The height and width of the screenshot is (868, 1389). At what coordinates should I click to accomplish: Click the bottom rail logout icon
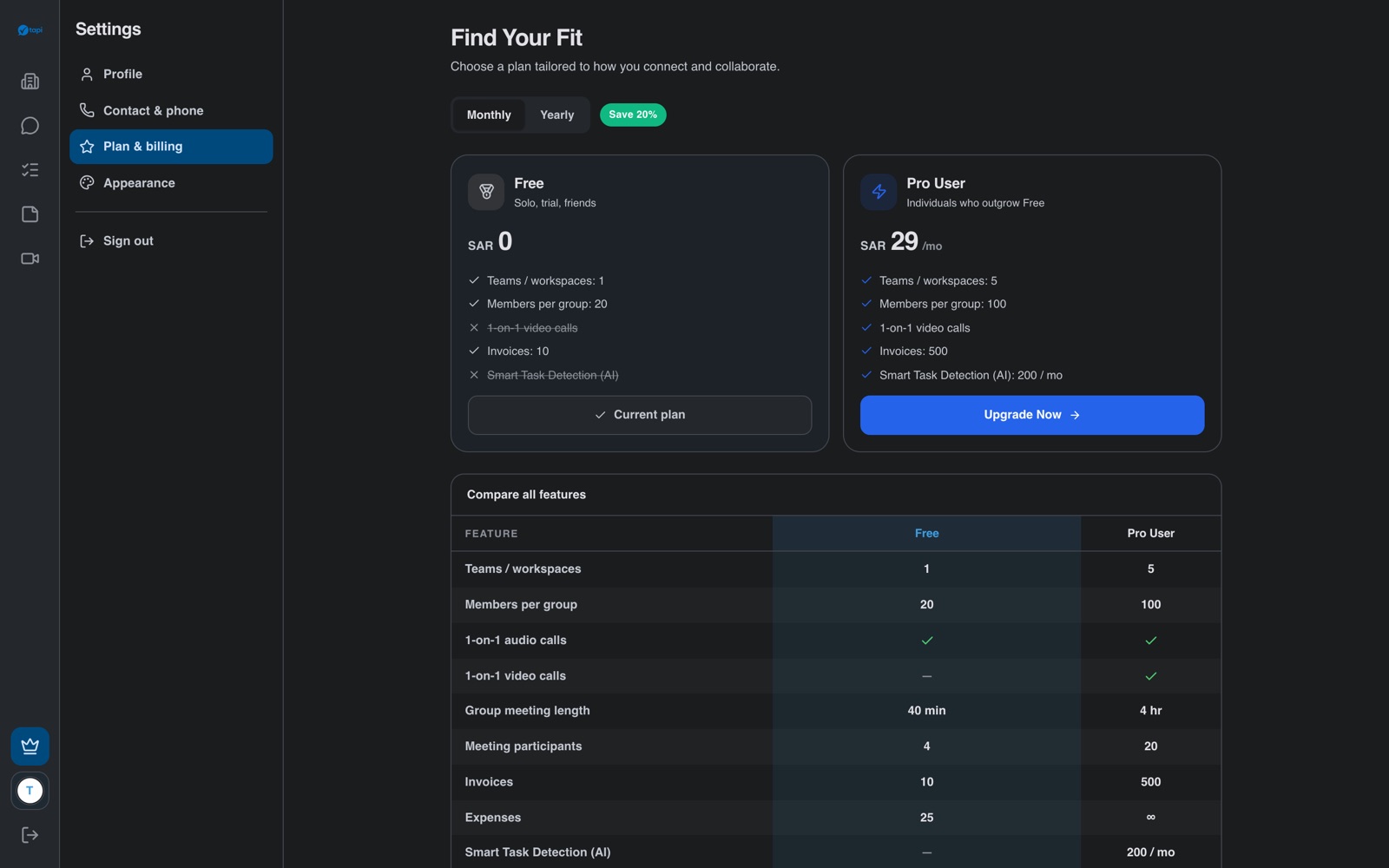tap(30, 835)
